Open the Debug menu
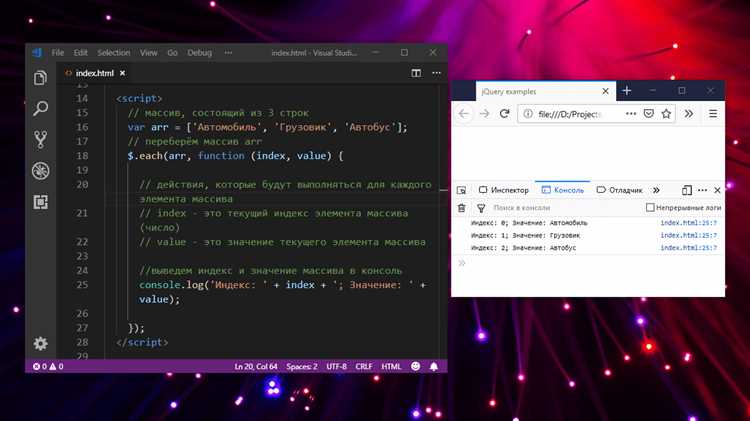 click(x=199, y=53)
